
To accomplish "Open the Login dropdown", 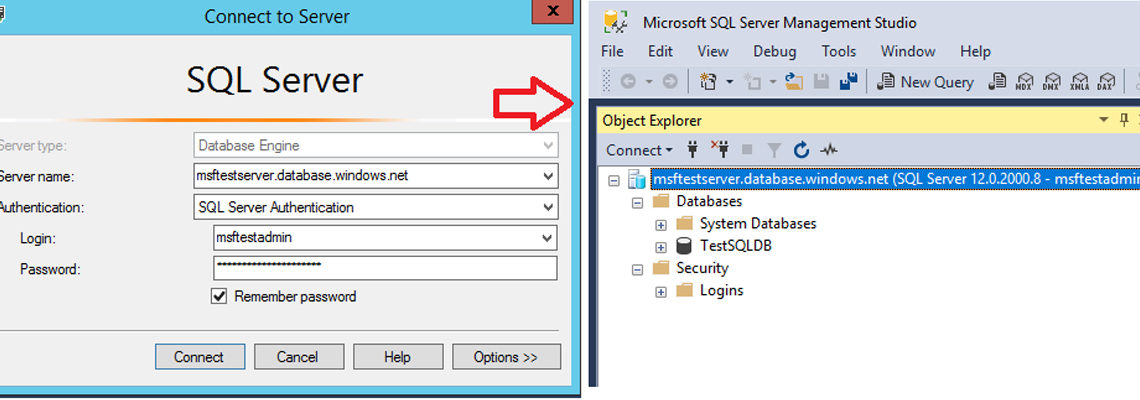I will click(x=547, y=238).
